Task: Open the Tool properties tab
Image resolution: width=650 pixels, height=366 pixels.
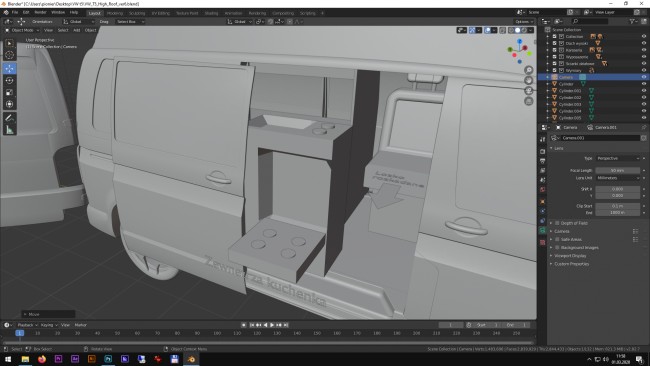Action: pyautogui.click(x=543, y=139)
